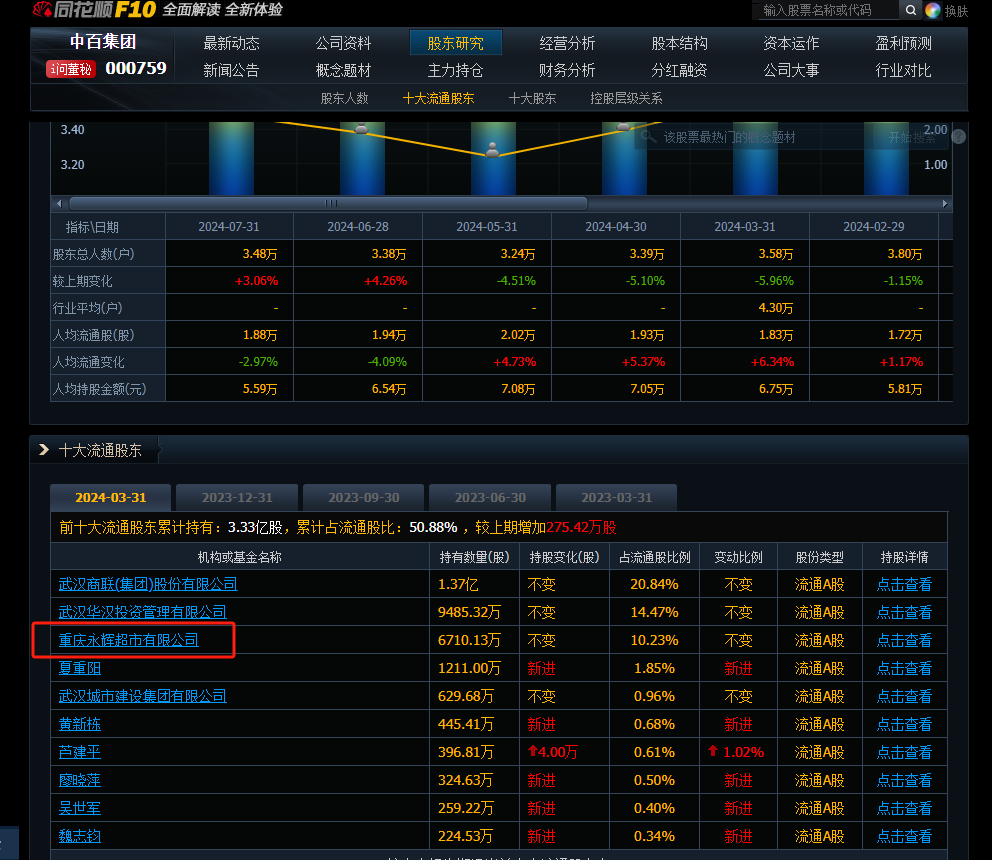Open the 股本结构 menu
This screenshot has width=992, height=860.
pyautogui.click(x=679, y=43)
